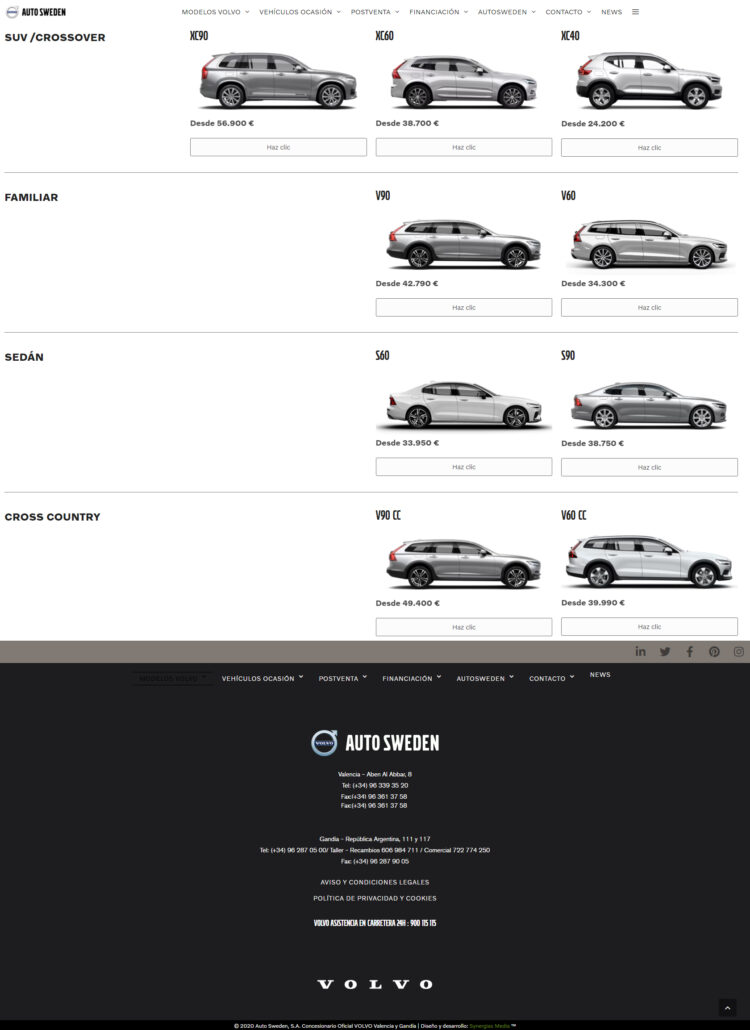Click Haz clic button under XC60
Screen dimensions: 750x1030
pos(464,147)
